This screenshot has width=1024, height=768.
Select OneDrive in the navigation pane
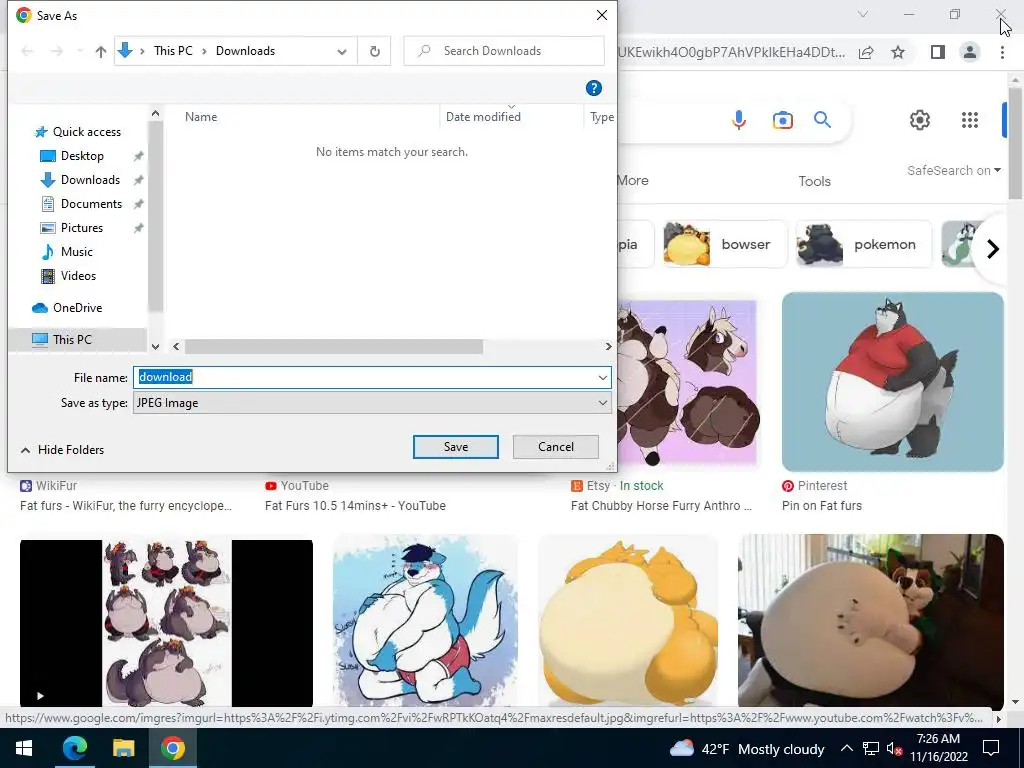[77, 308]
